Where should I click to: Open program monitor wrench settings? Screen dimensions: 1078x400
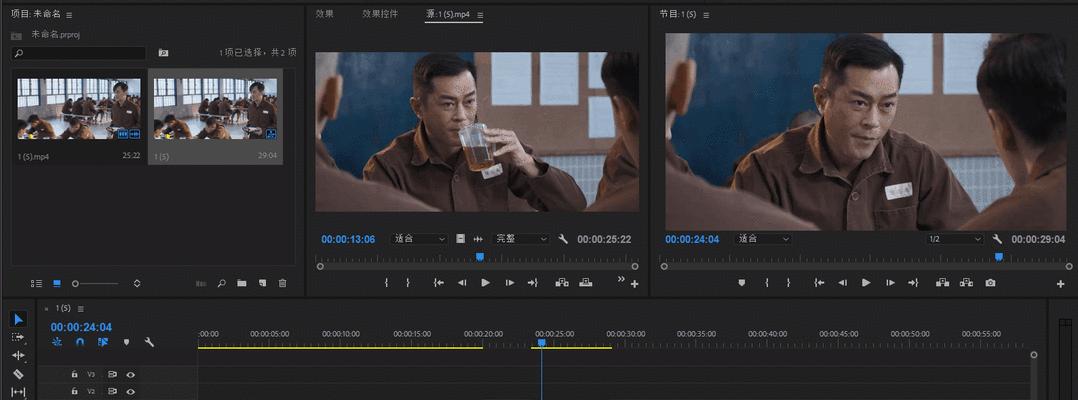pyautogui.click(x=998, y=239)
